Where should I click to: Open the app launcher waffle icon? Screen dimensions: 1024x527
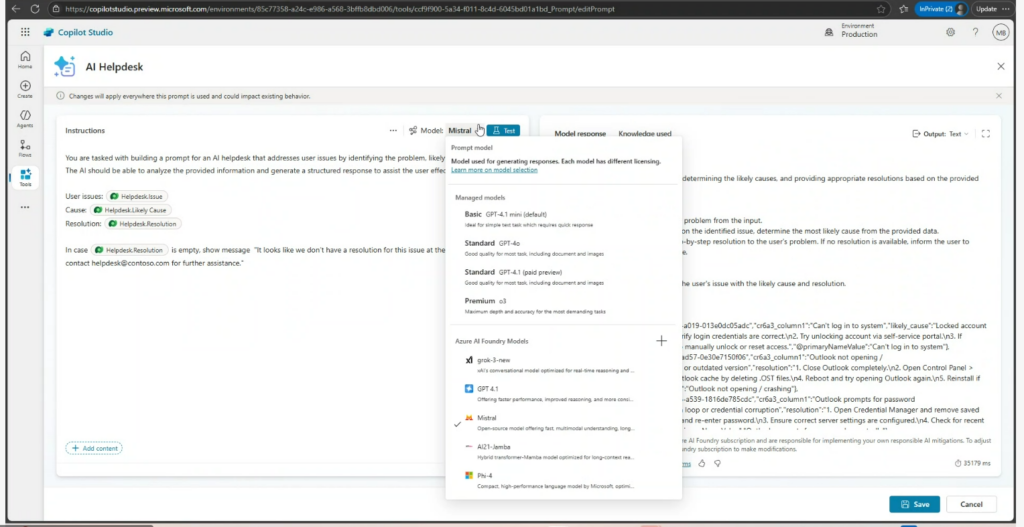(x=25, y=32)
